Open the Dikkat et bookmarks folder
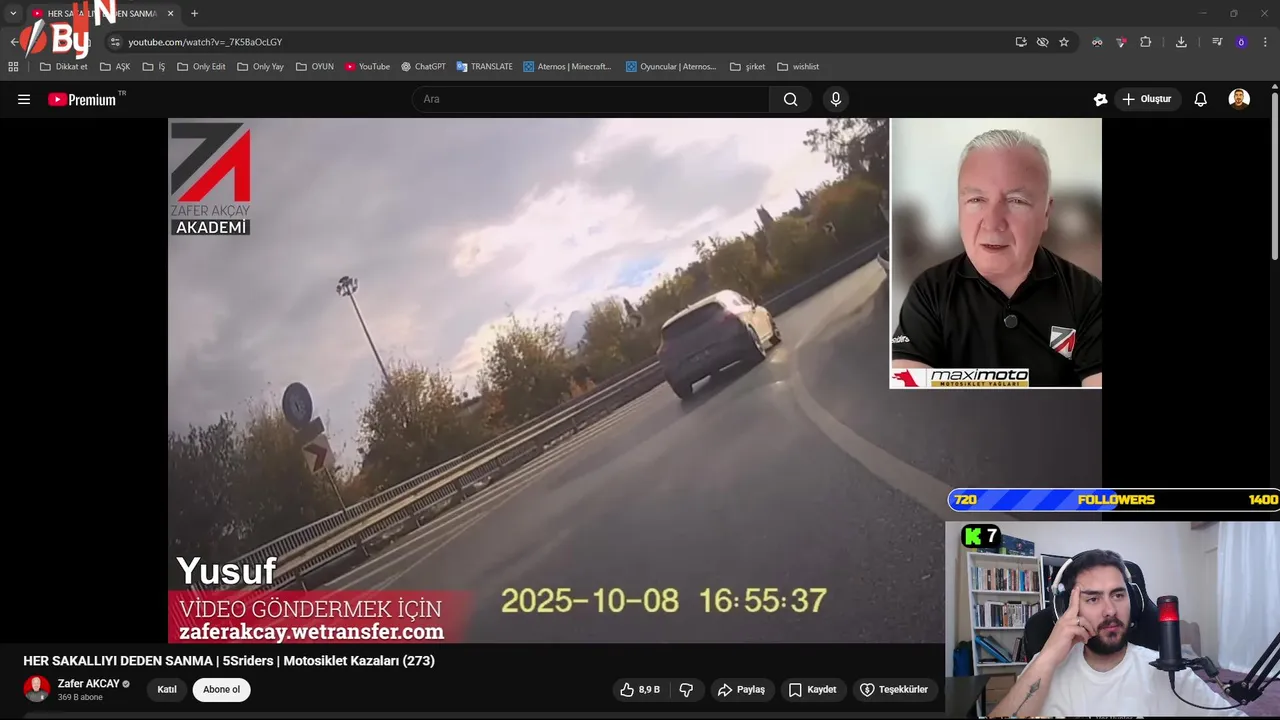Screen dimensions: 1280x720 tap(64, 67)
